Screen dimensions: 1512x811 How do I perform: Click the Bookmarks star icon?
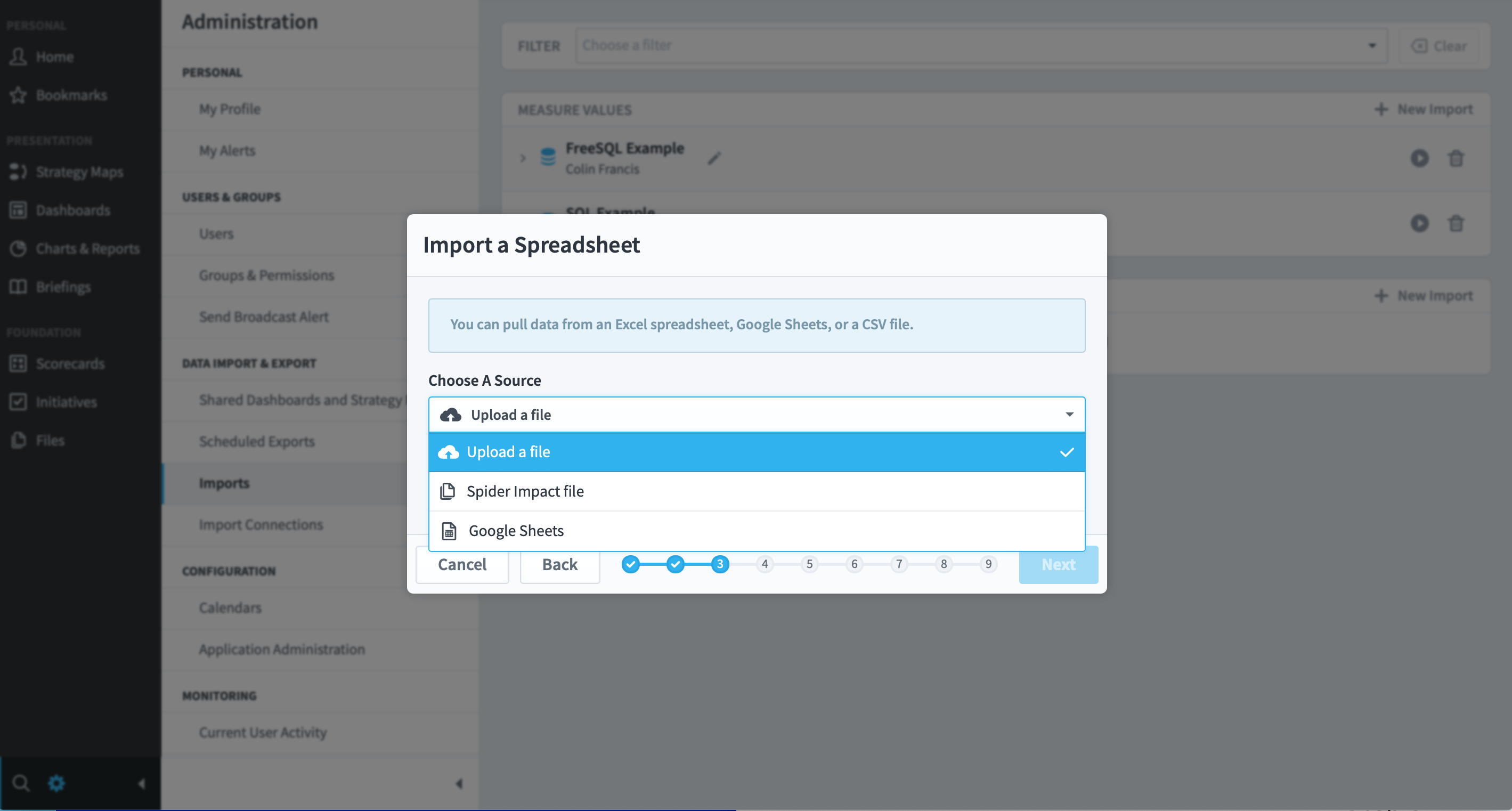(x=18, y=95)
